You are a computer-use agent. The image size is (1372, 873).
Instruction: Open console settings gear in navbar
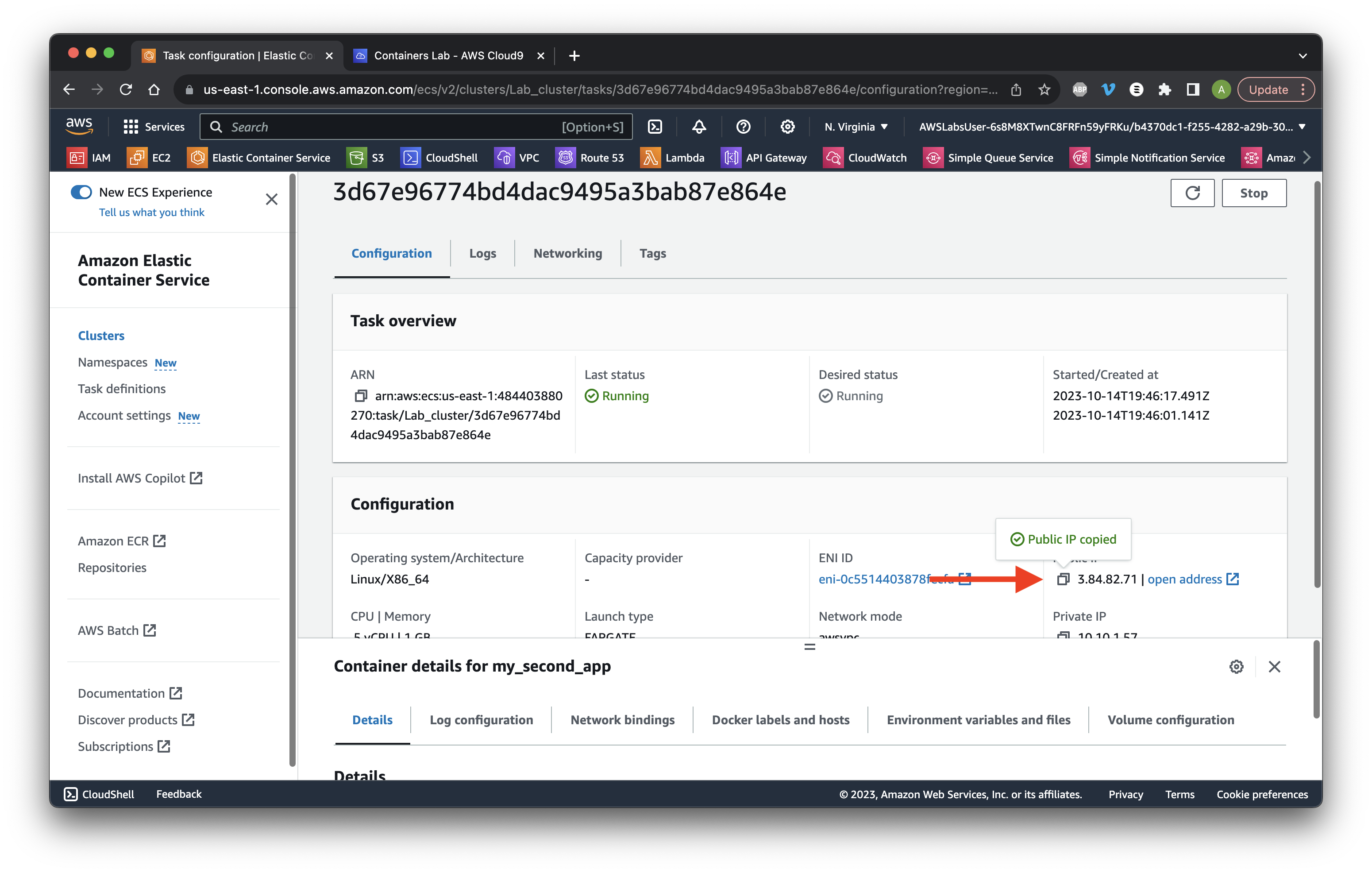coord(787,127)
